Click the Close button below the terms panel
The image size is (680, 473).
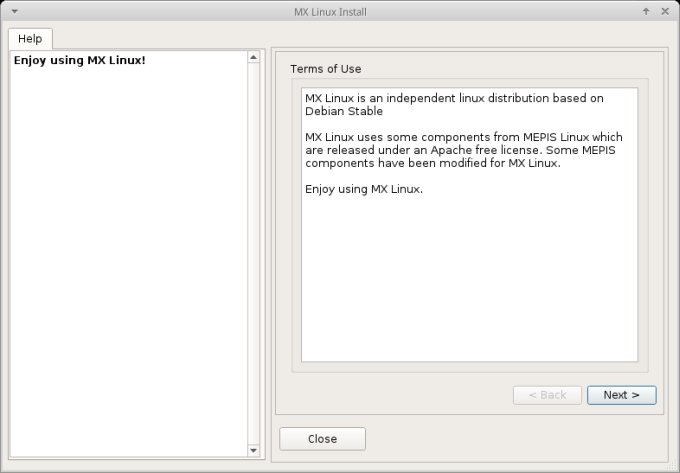(322, 439)
